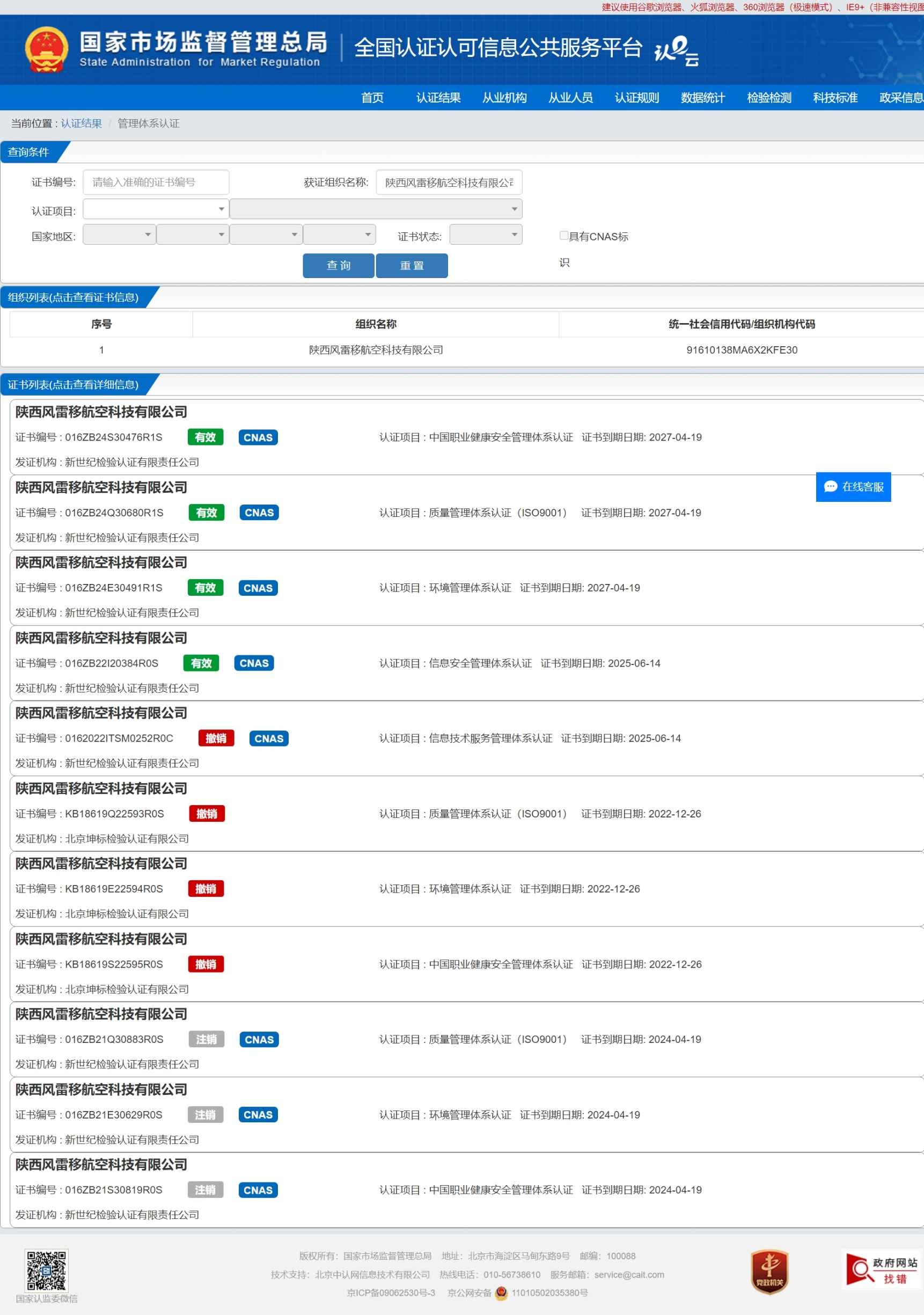924x1315 pixels.
Task: Click 信息技术服务管理体系认证 project text
Action: point(490,738)
